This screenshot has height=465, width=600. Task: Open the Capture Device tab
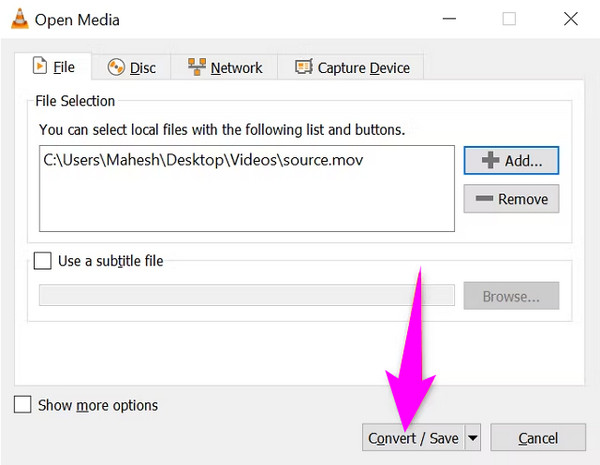[x=351, y=68]
